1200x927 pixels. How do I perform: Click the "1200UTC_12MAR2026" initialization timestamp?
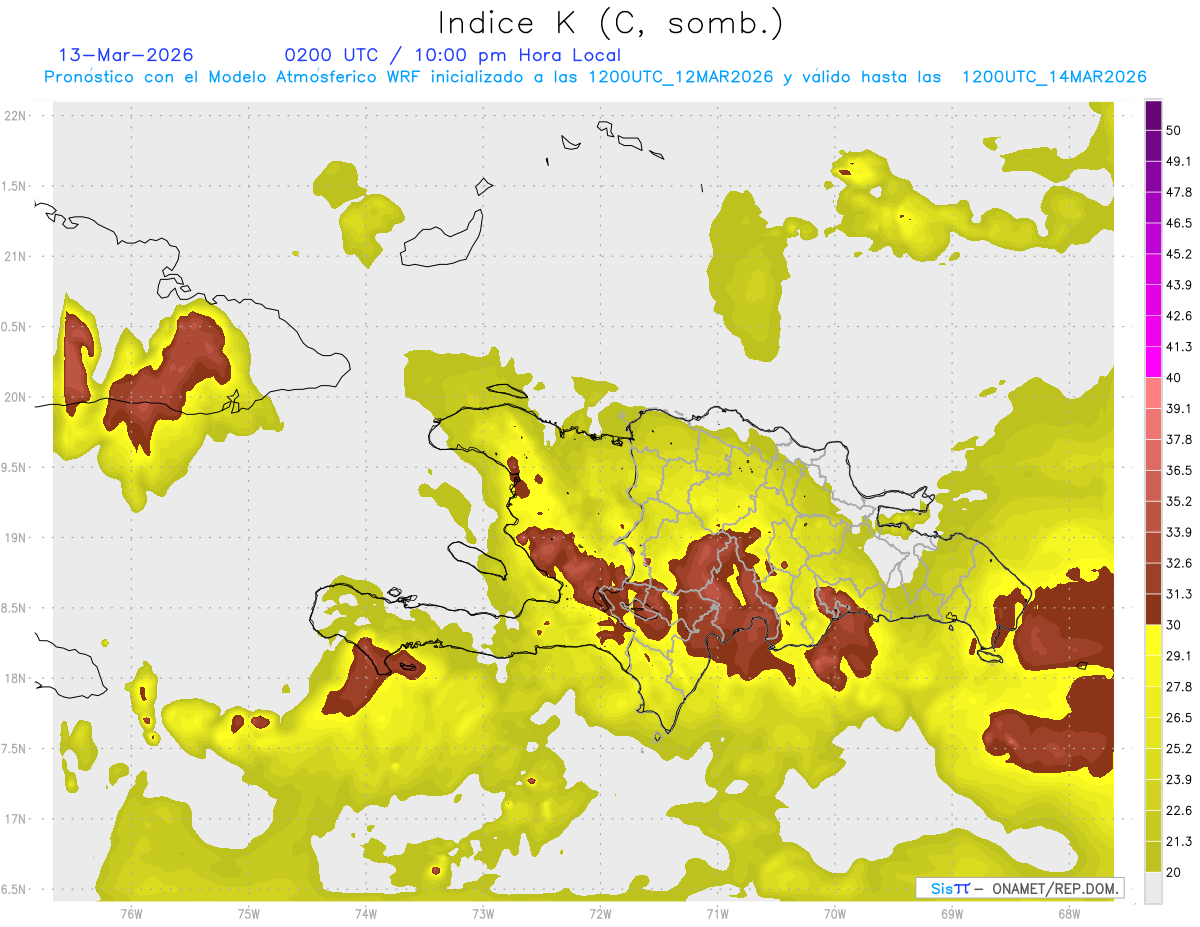click(680, 77)
